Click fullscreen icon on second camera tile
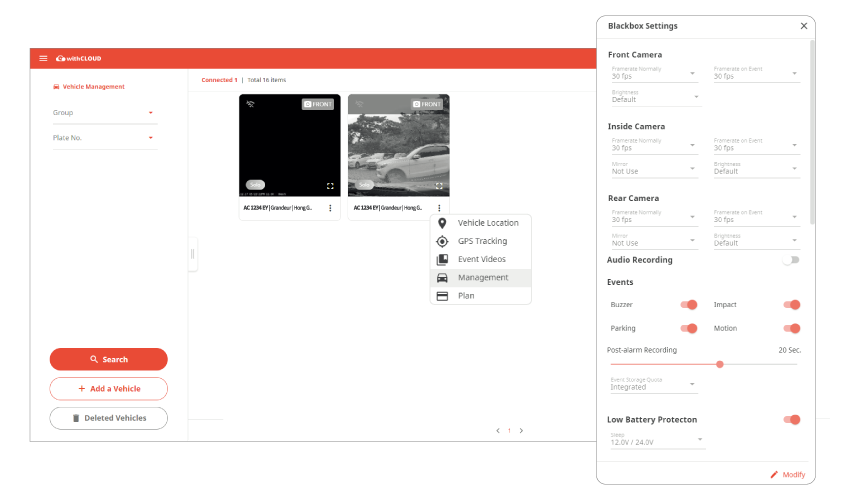Image resolution: width=860 pixels, height=500 pixels. pyautogui.click(x=439, y=185)
